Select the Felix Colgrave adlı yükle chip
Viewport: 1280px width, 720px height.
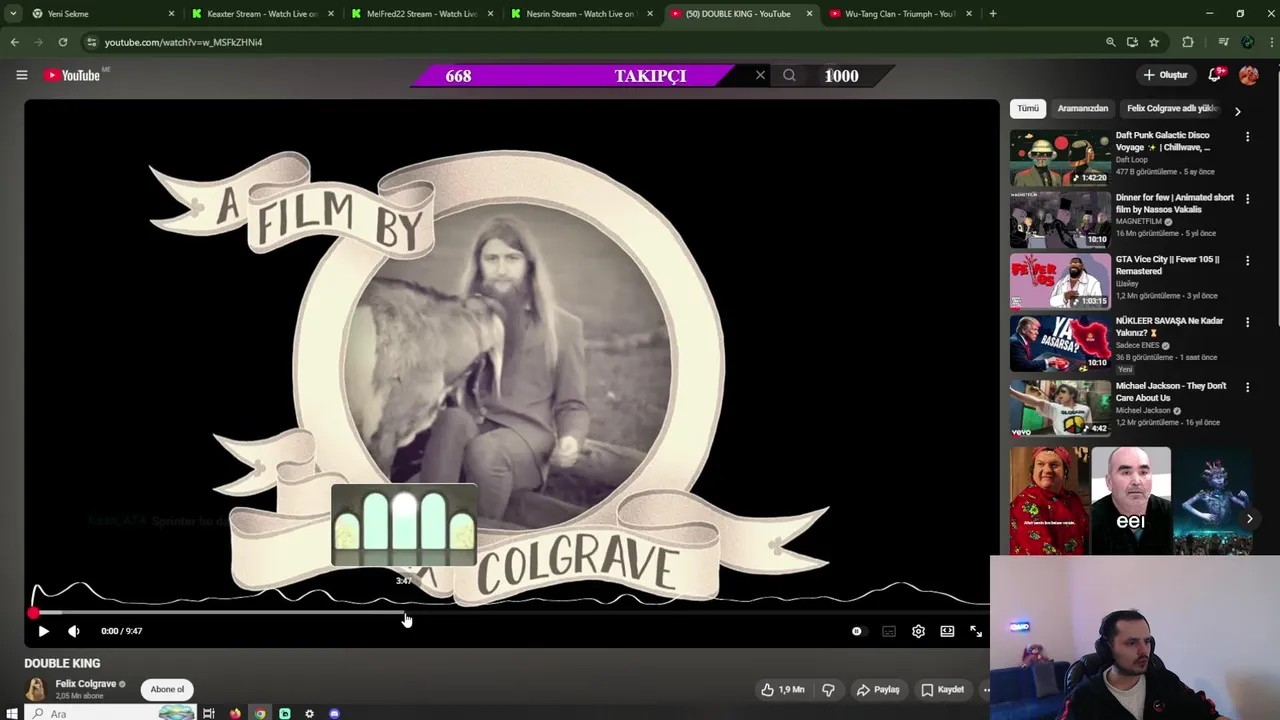coord(1172,108)
